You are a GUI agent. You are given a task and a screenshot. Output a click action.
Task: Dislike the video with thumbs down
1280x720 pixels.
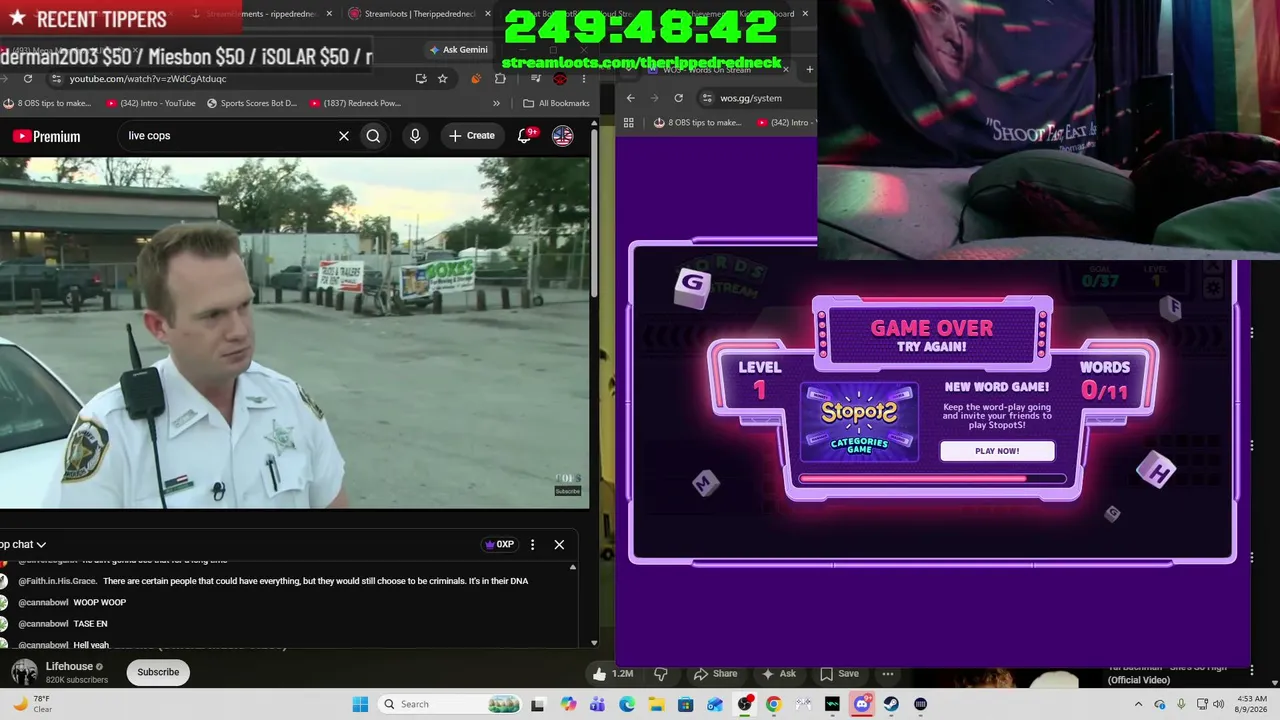click(660, 674)
